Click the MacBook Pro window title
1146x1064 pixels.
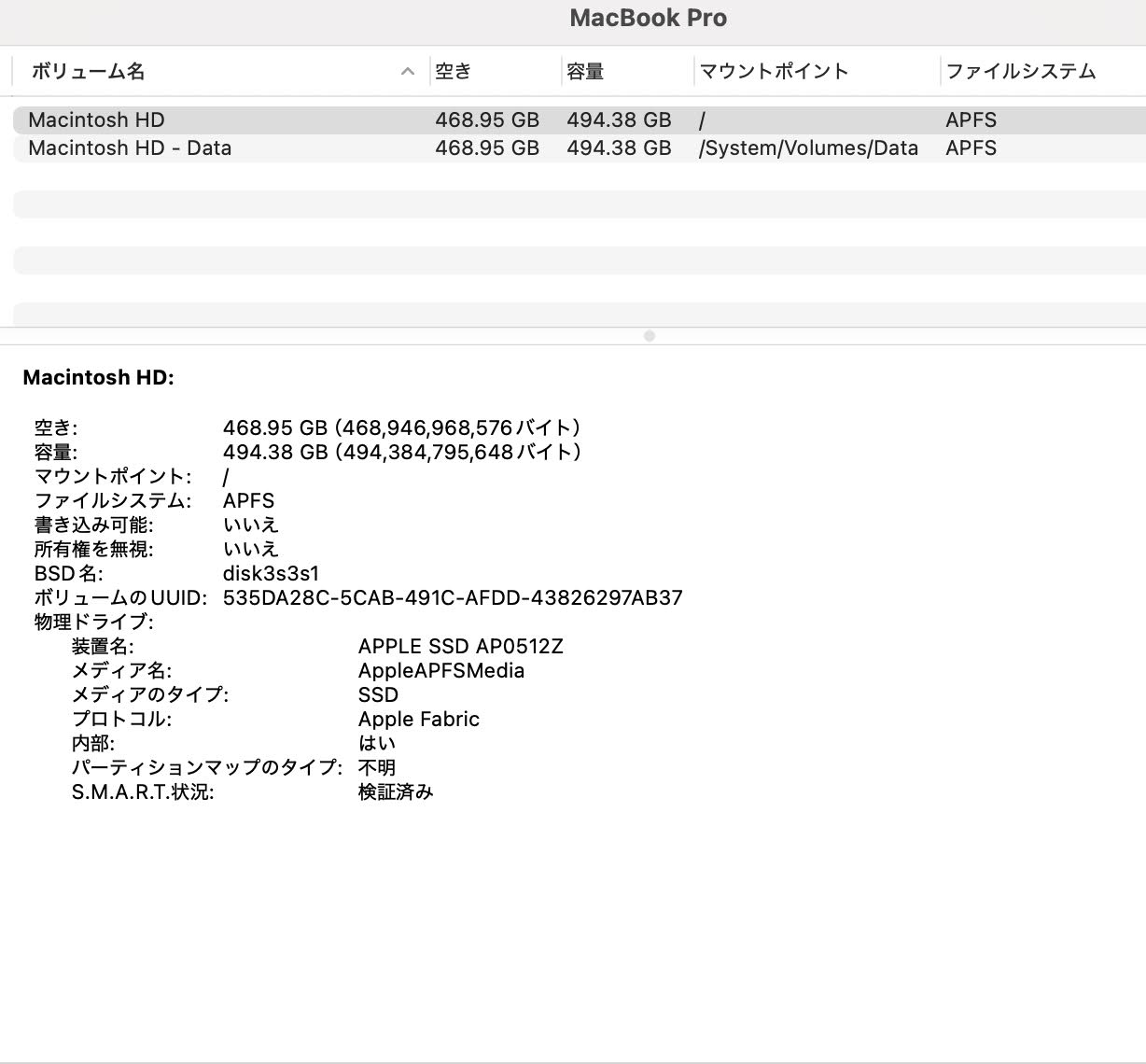(649, 18)
